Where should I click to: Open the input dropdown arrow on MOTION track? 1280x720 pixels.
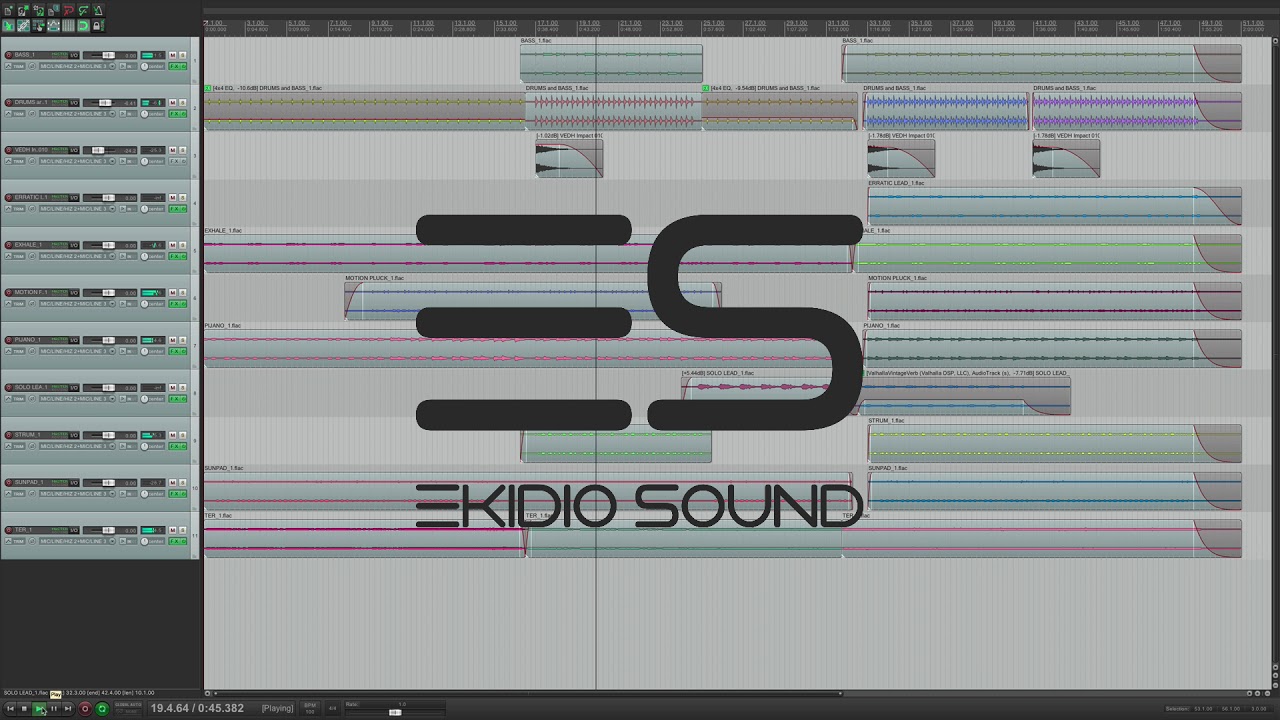coord(112,304)
